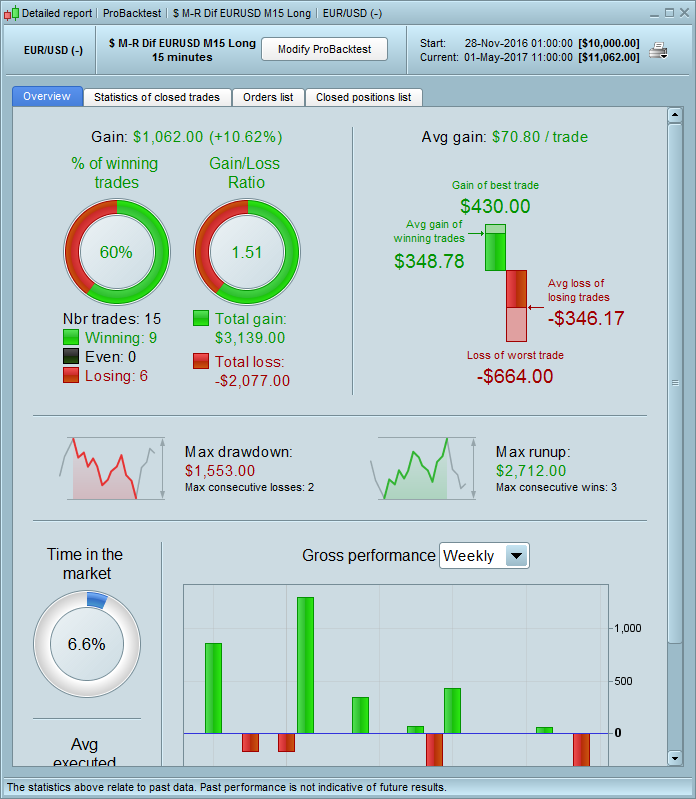This screenshot has width=696, height=799.
Task: Click Total loss -$2,077.00 value
Action: [x=252, y=380]
